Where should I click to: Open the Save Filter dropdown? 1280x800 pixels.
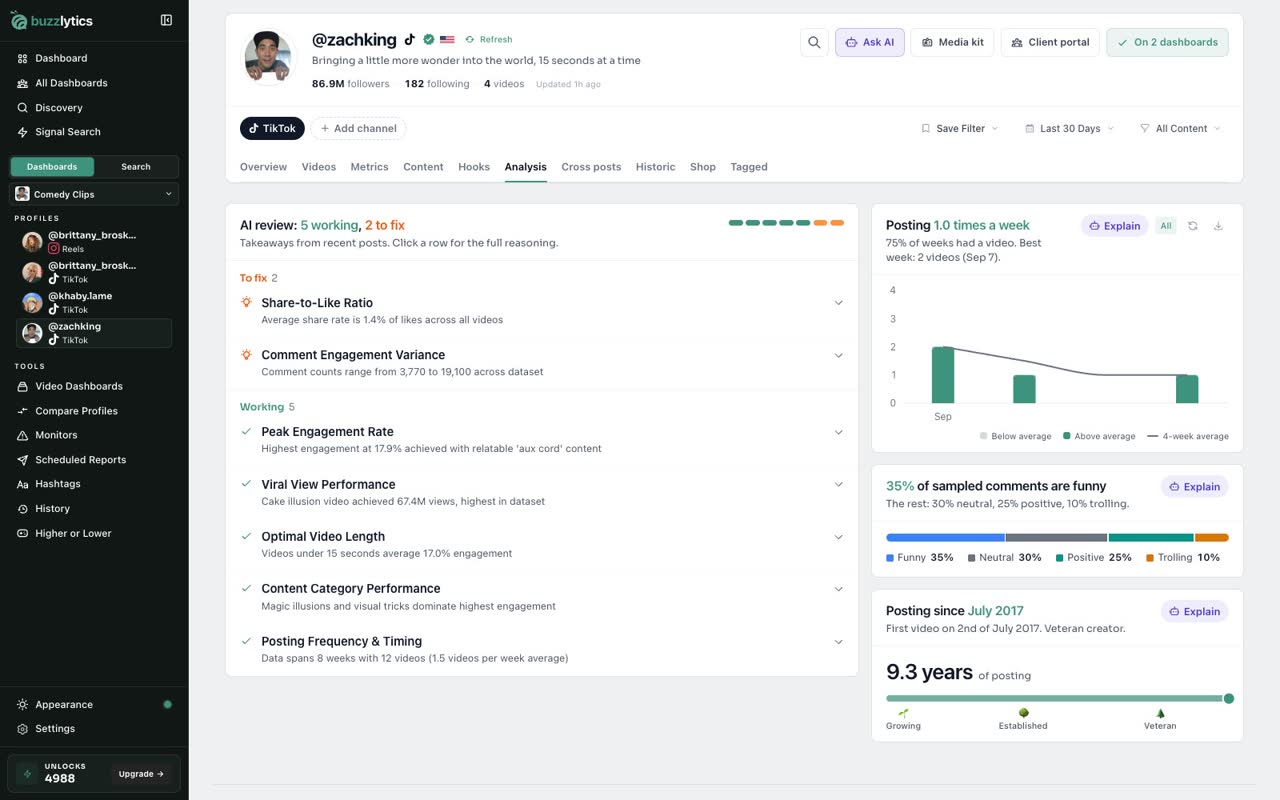(x=959, y=128)
